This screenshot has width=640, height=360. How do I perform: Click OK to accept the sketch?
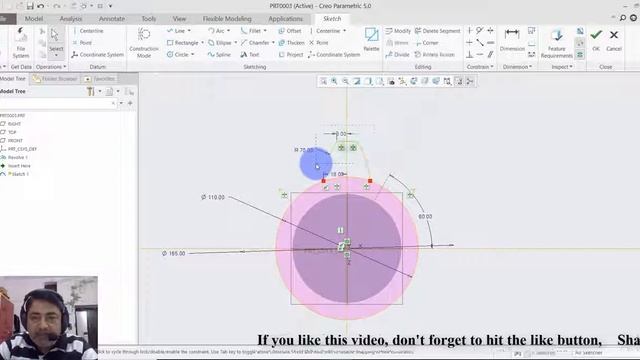[x=596, y=40]
